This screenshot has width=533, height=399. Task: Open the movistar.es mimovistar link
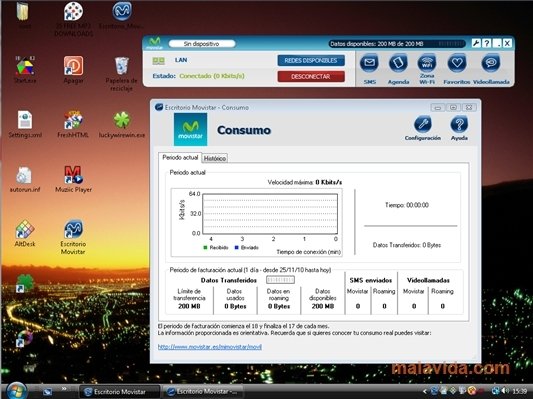pyautogui.click(x=210, y=347)
